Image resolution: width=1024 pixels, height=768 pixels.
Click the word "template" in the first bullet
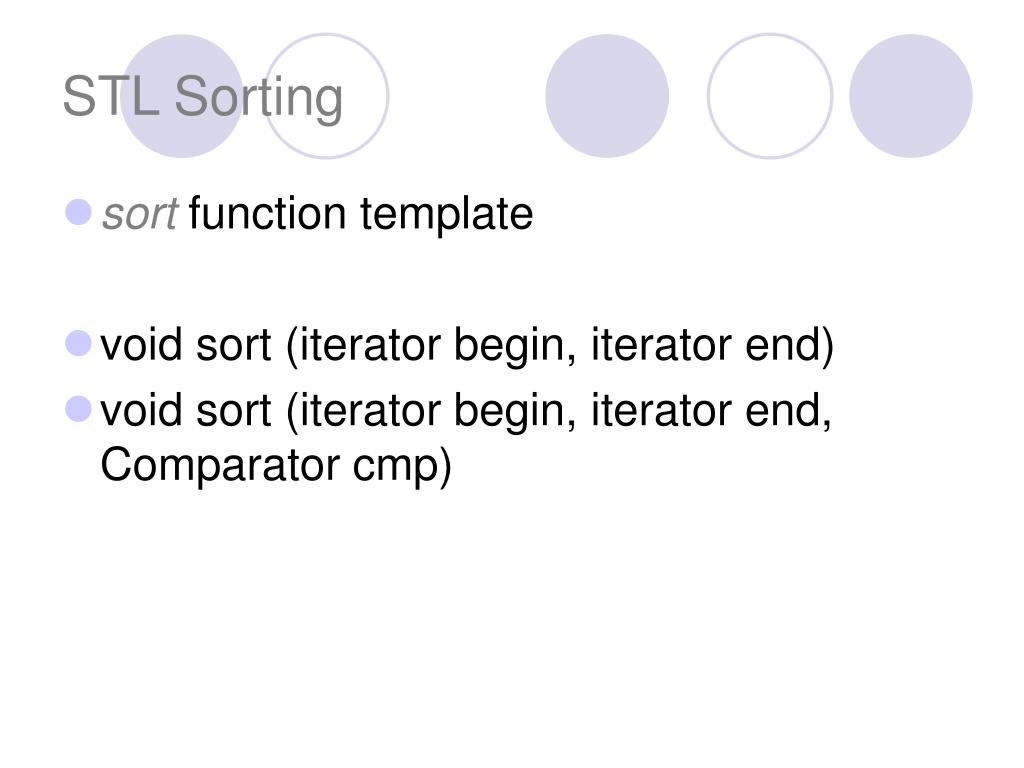pyautogui.click(x=447, y=214)
